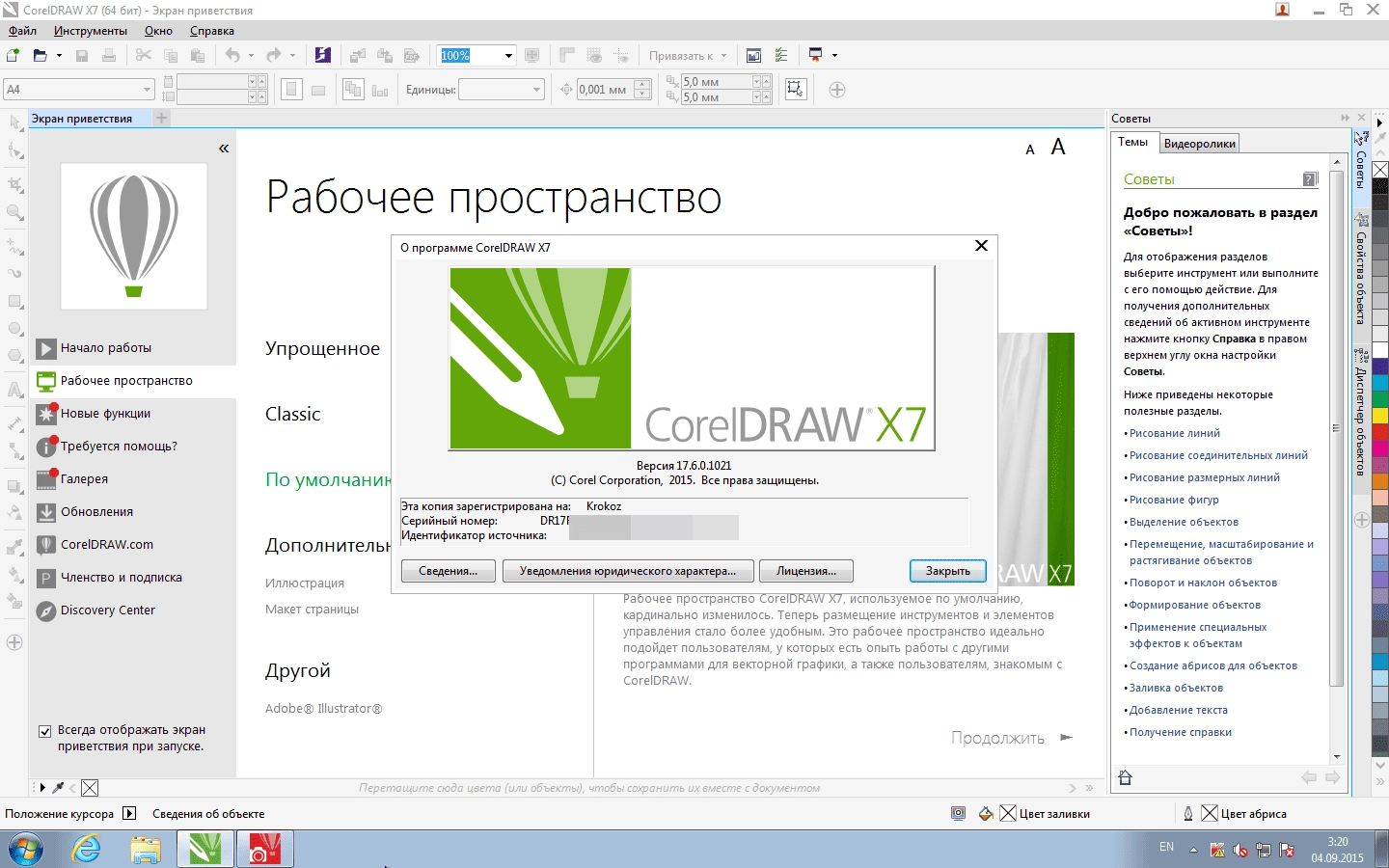Click the redo arrow icon
The height and width of the screenshot is (868, 1389).
(x=274, y=56)
